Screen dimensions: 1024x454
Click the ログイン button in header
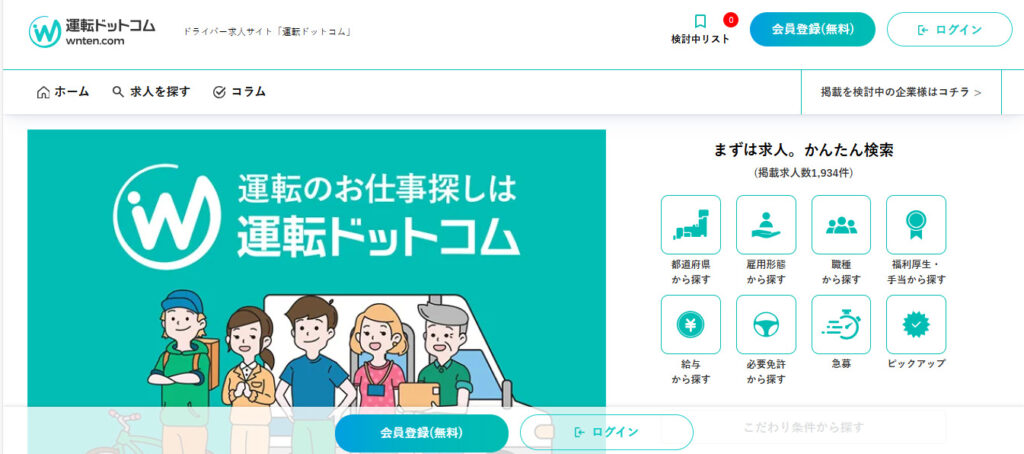pyautogui.click(x=950, y=29)
